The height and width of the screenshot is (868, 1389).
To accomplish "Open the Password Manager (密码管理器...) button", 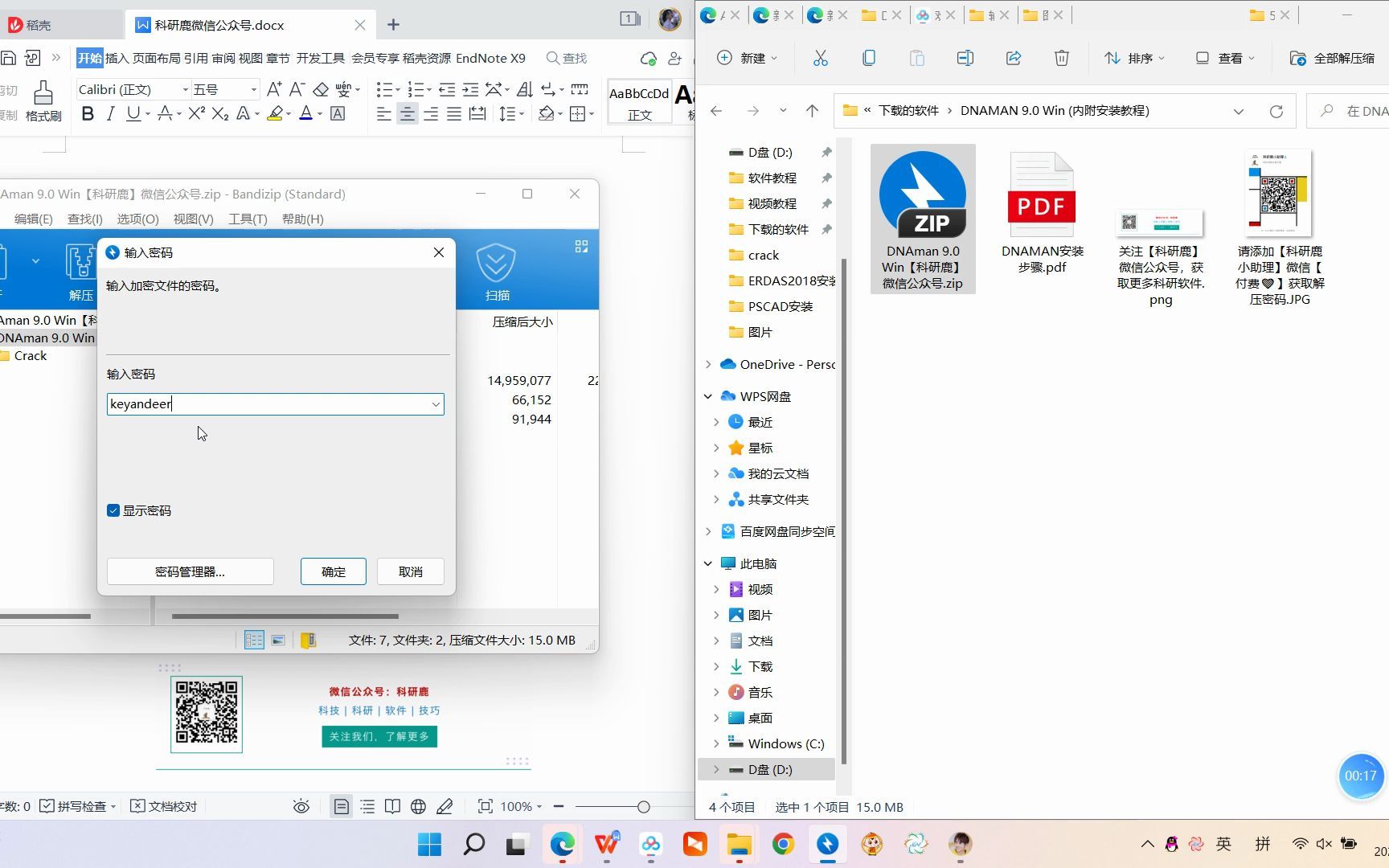I will [190, 571].
